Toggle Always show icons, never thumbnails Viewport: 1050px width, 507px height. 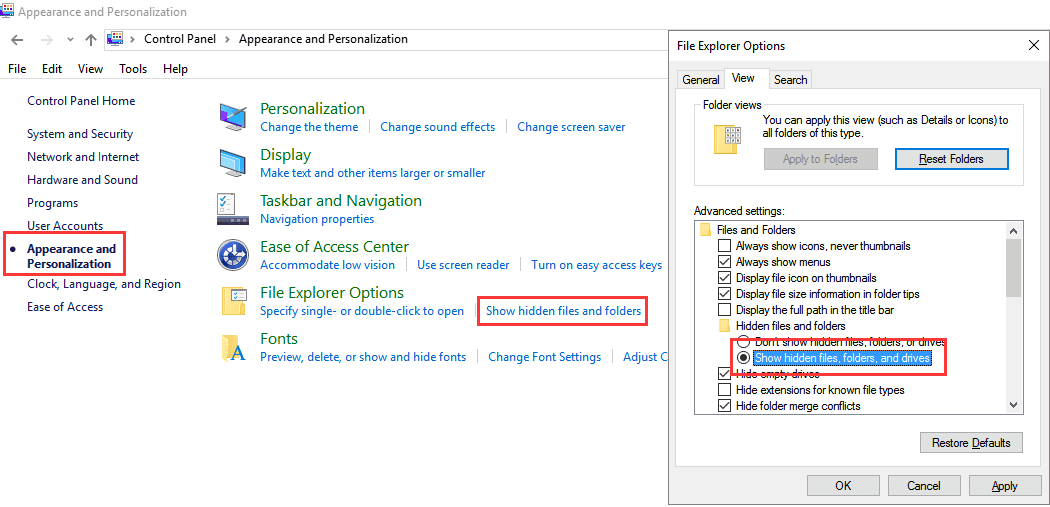point(725,246)
